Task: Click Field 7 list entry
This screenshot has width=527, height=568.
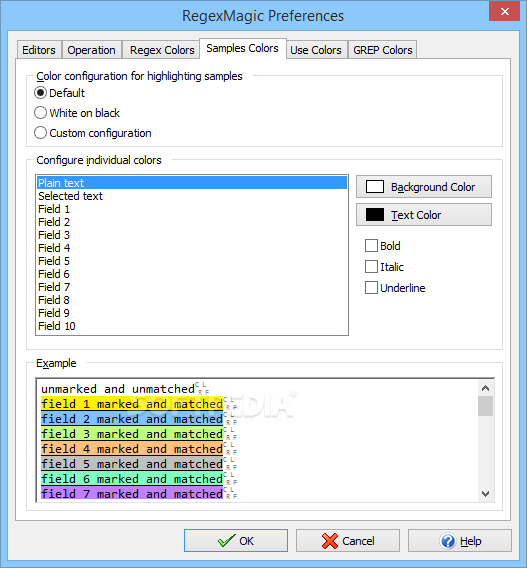Action: click(x=192, y=287)
